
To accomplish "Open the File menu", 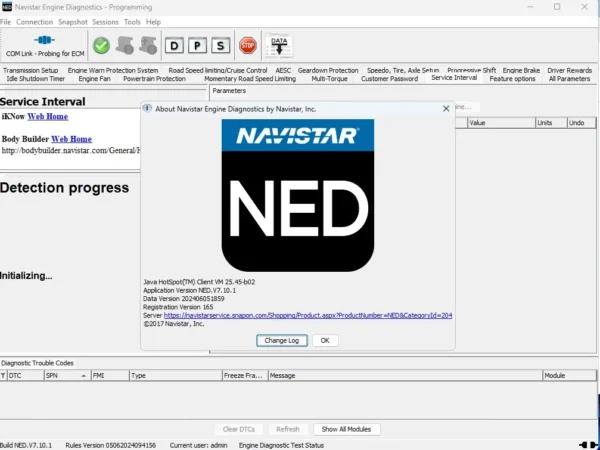I will [x=5, y=22].
